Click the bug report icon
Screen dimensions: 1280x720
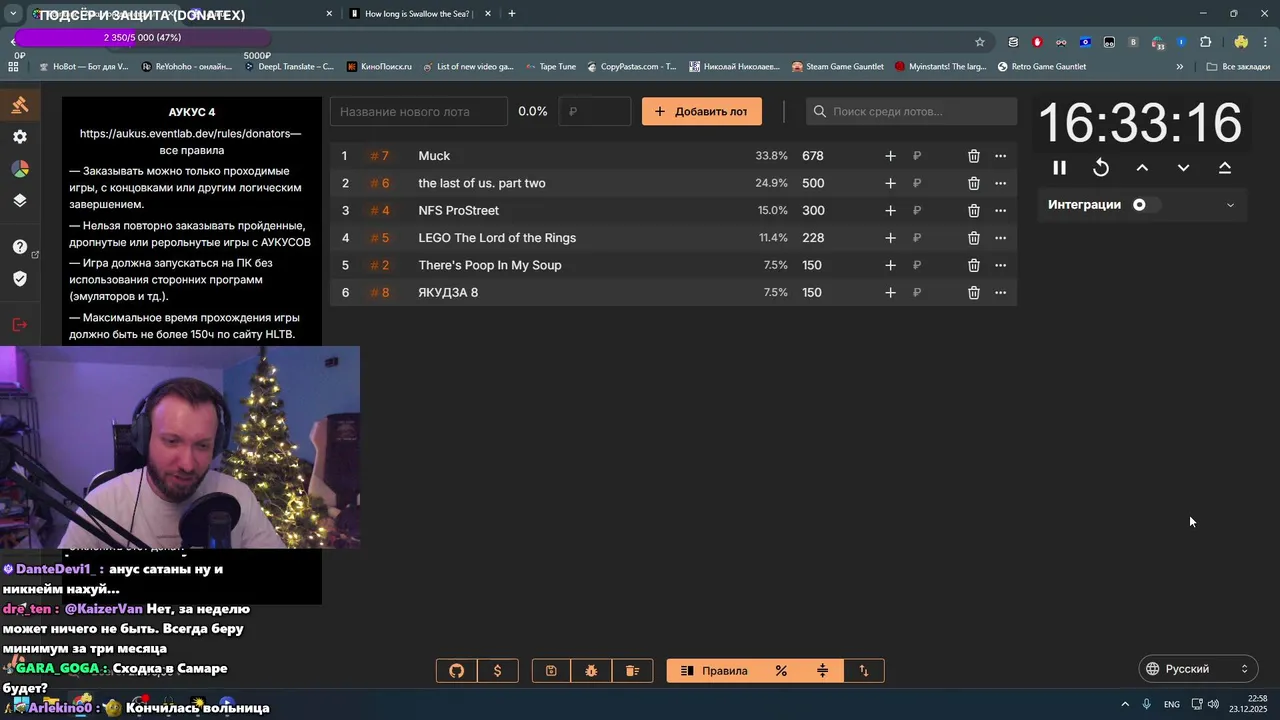point(592,671)
